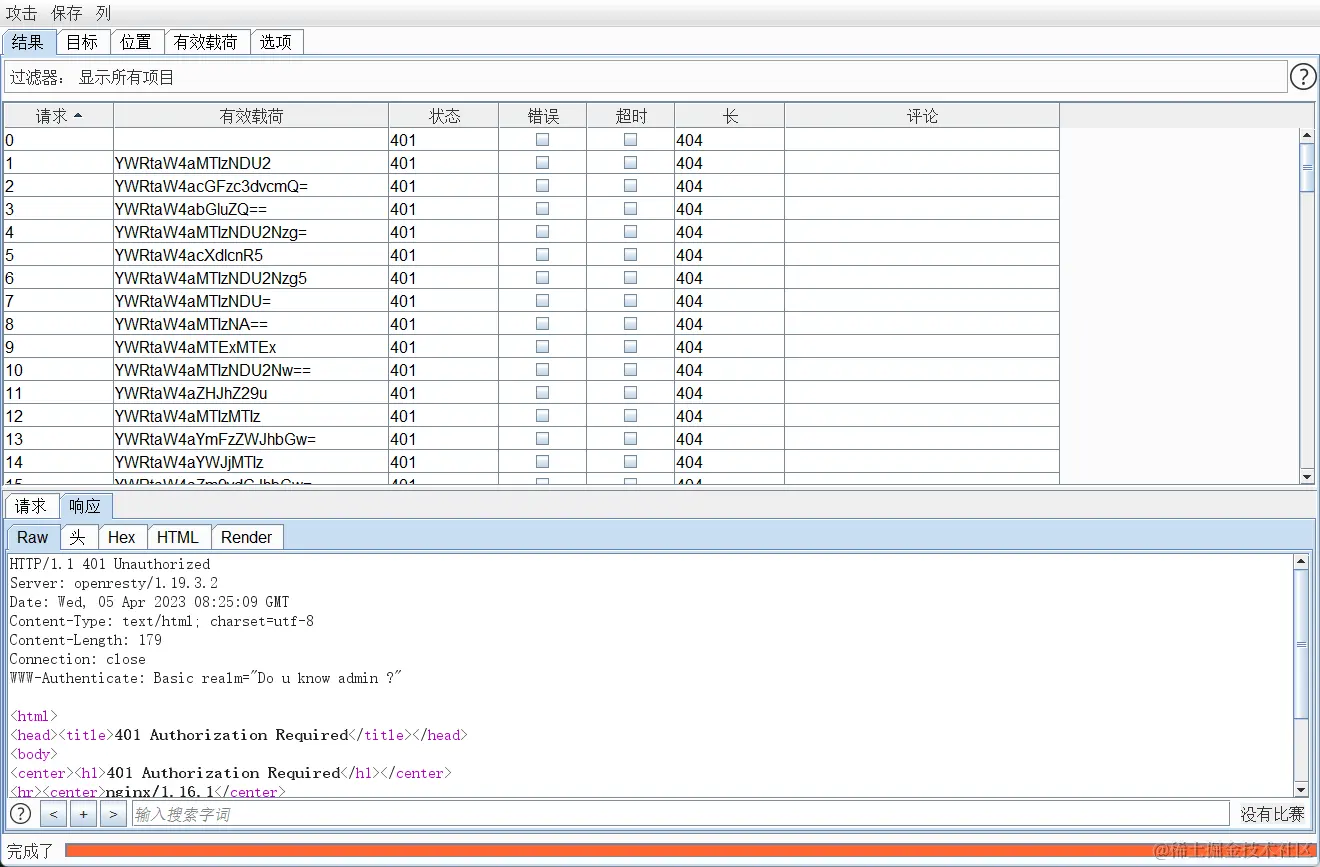Sort by the 错误 column header
Viewport: 1320px width, 867px height.
tap(543, 116)
